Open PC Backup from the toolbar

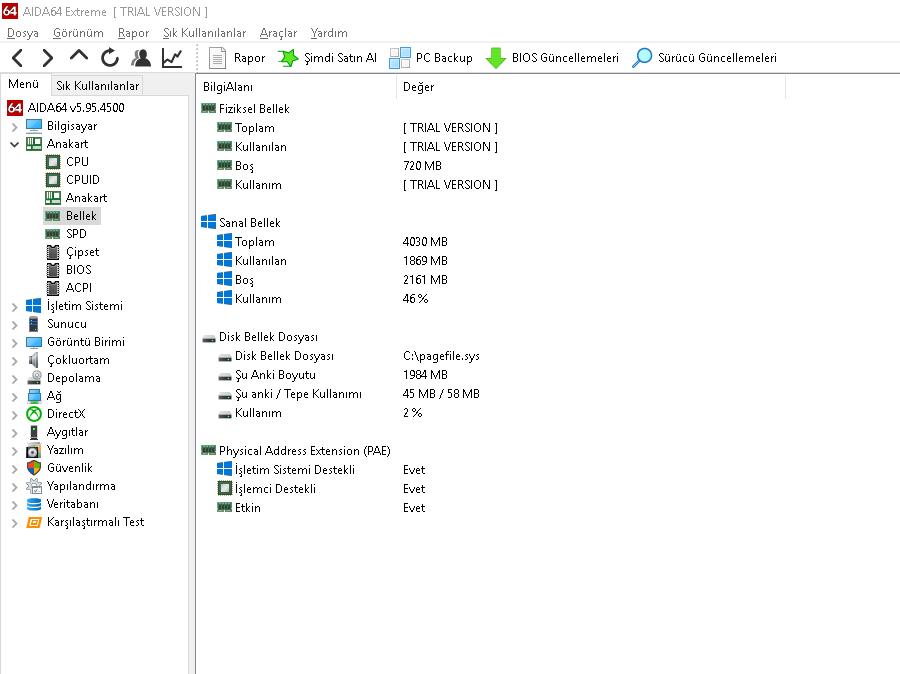(x=431, y=58)
